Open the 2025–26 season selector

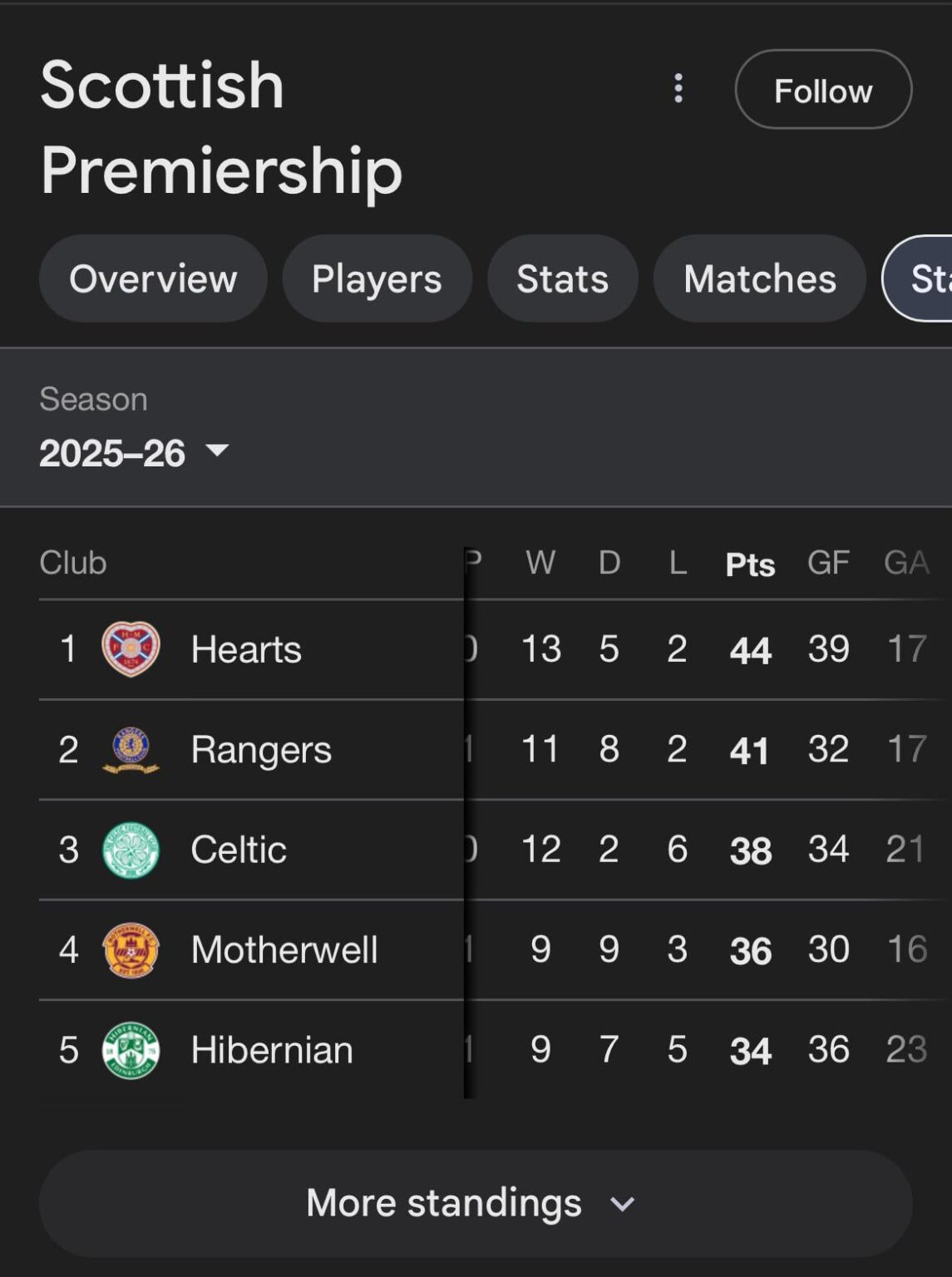tap(133, 453)
